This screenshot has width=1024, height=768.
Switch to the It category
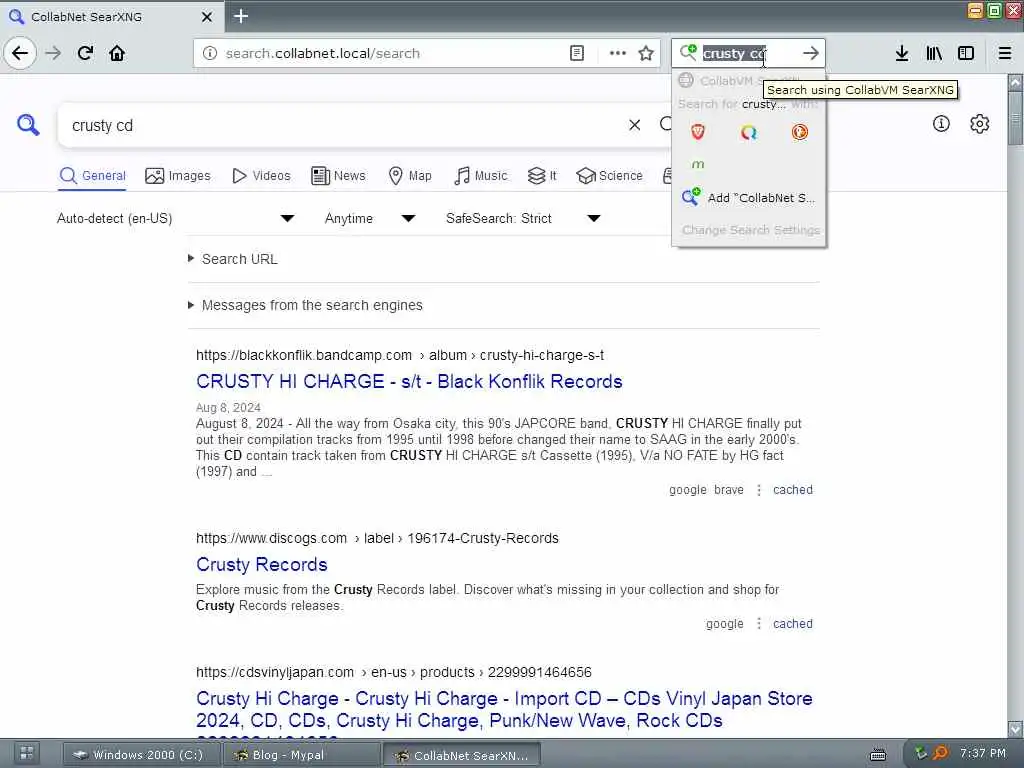click(542, 176)
